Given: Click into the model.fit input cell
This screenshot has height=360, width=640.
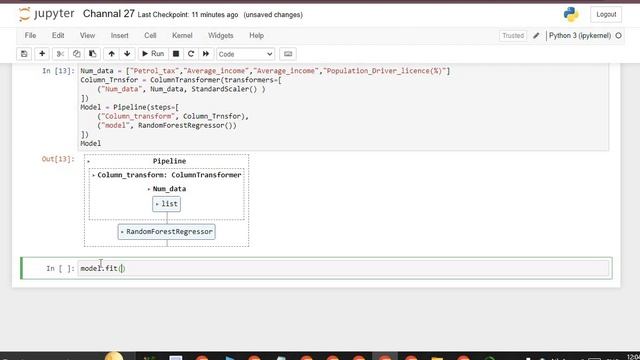Looking at the screenshot, I should click(x=343, y=268).
